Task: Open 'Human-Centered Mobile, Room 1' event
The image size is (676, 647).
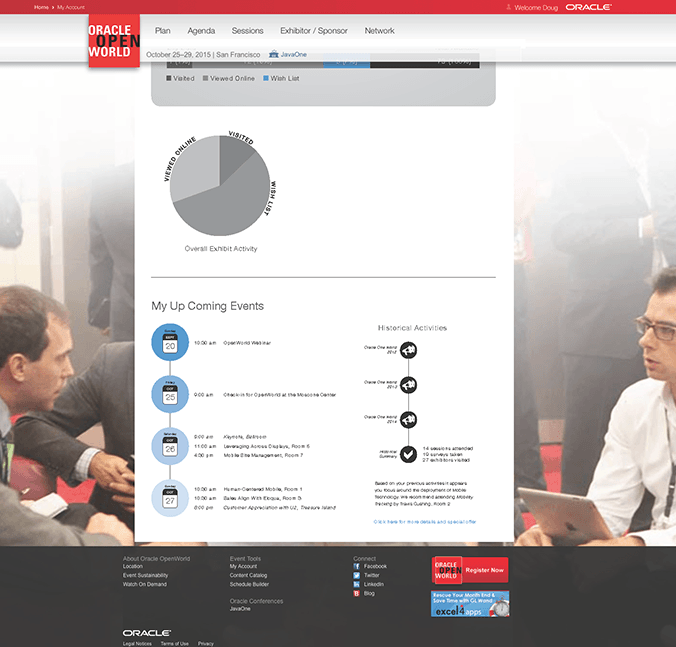Action: pos(263,489)
